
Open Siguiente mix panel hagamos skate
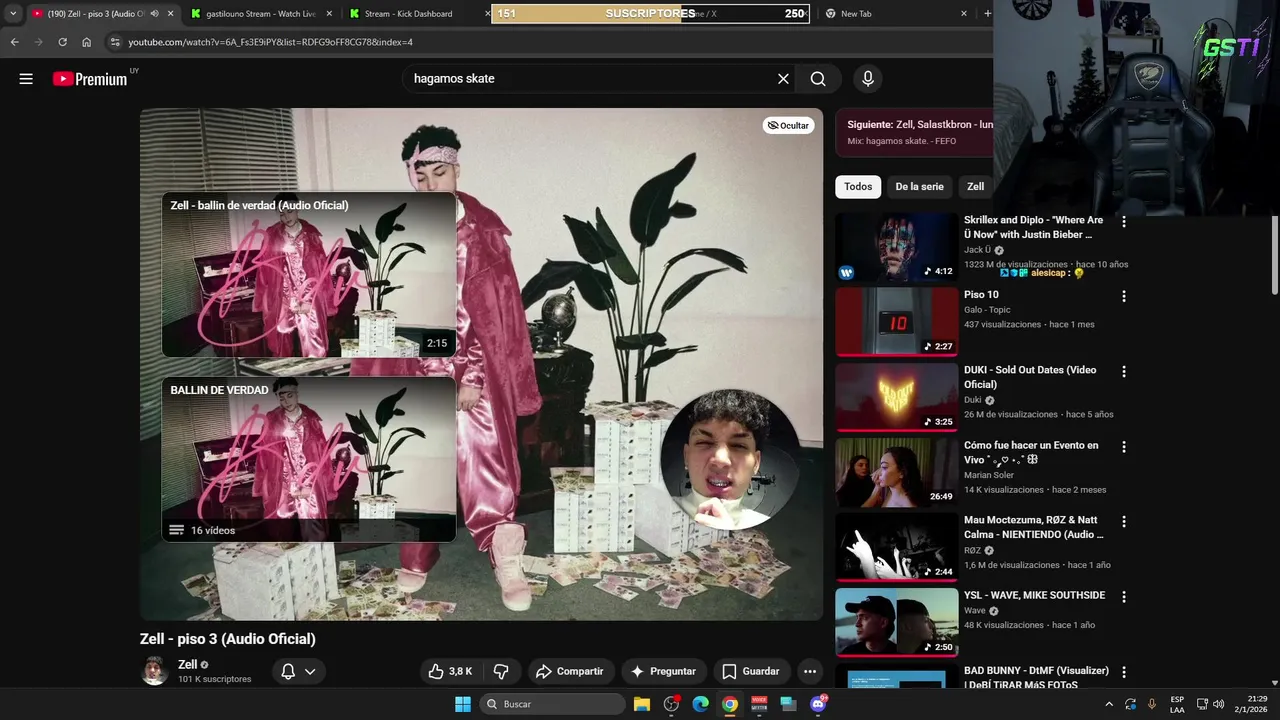914,133
